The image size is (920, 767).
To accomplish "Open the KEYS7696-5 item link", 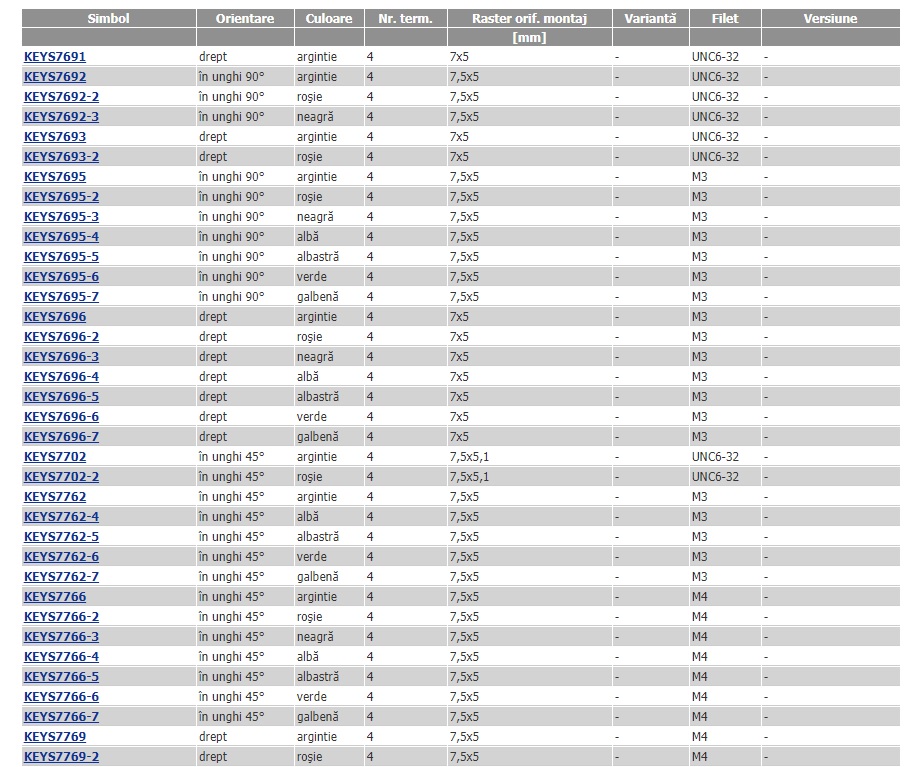I will click(61, 397).
